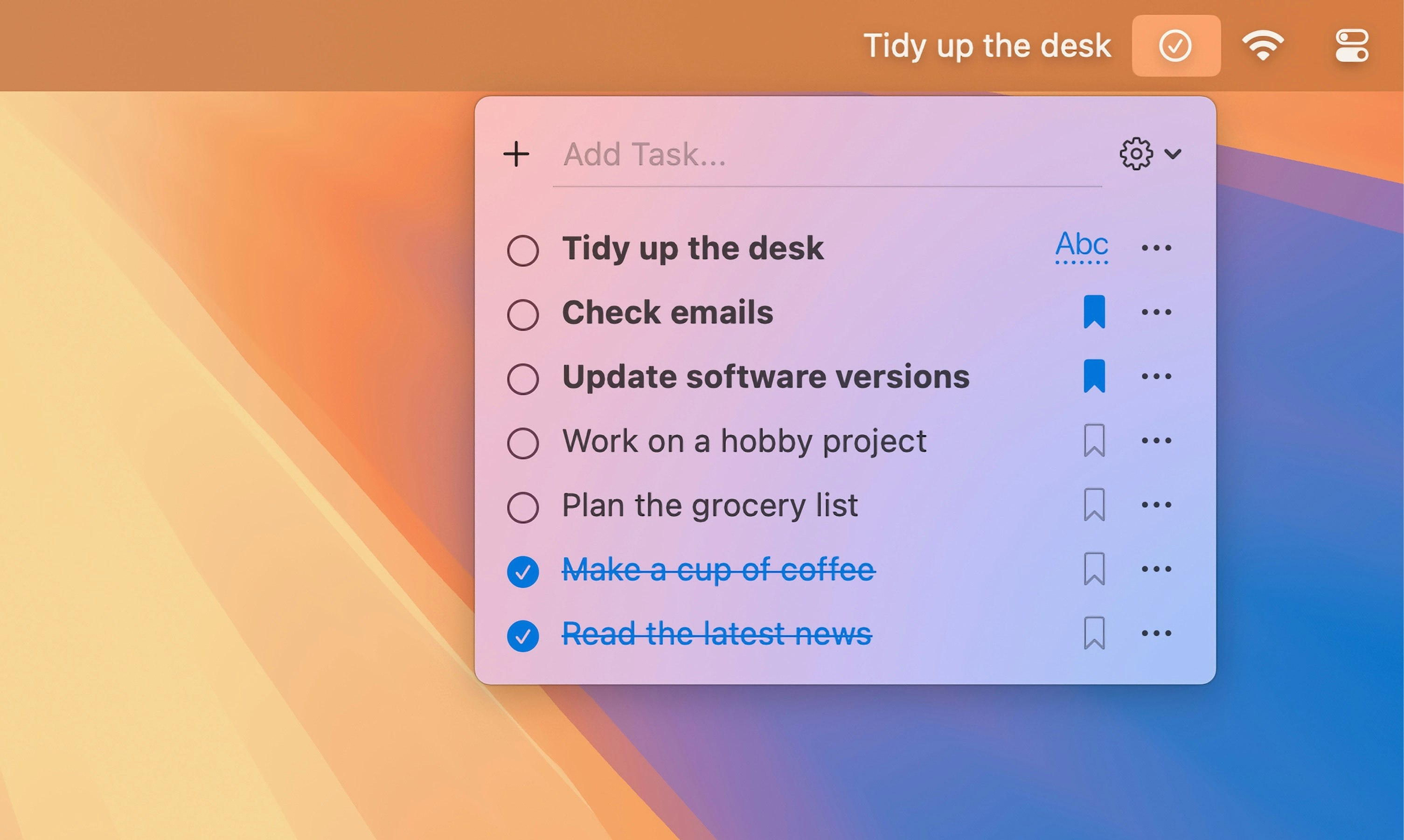Select Work on a hobby project text
Screen dimensions: 1404x840
(x=745, y=442)
